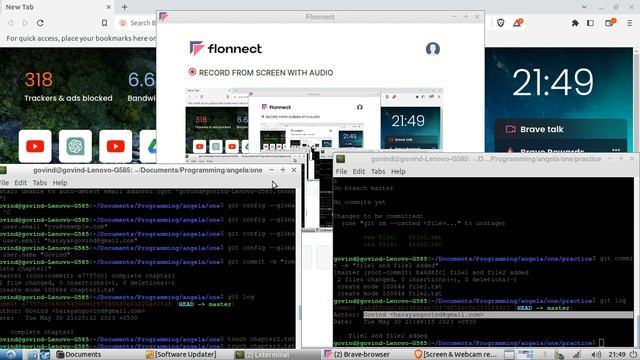Switch to Brave-browser taskbar entry
This screenshot has height=360, width=640.
click(x=357, y=354)
